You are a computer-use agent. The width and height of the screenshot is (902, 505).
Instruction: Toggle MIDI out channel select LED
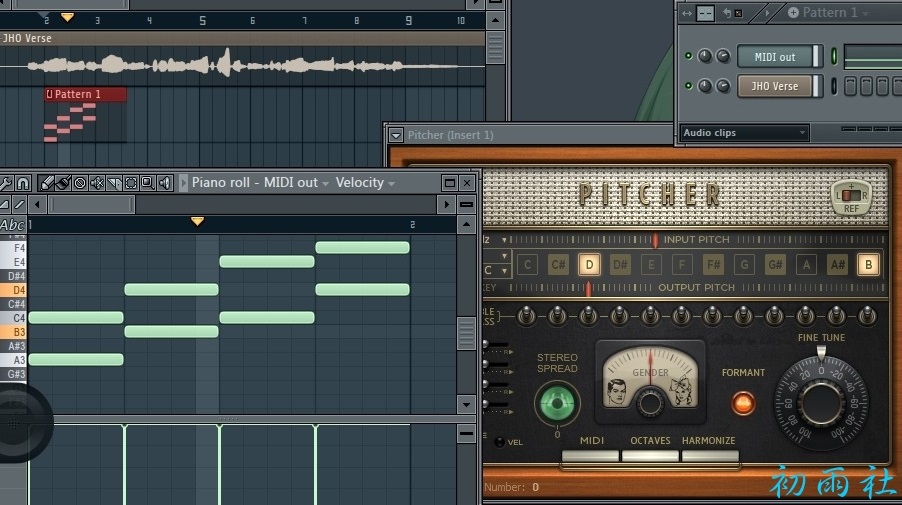click(x=834, y=56)
